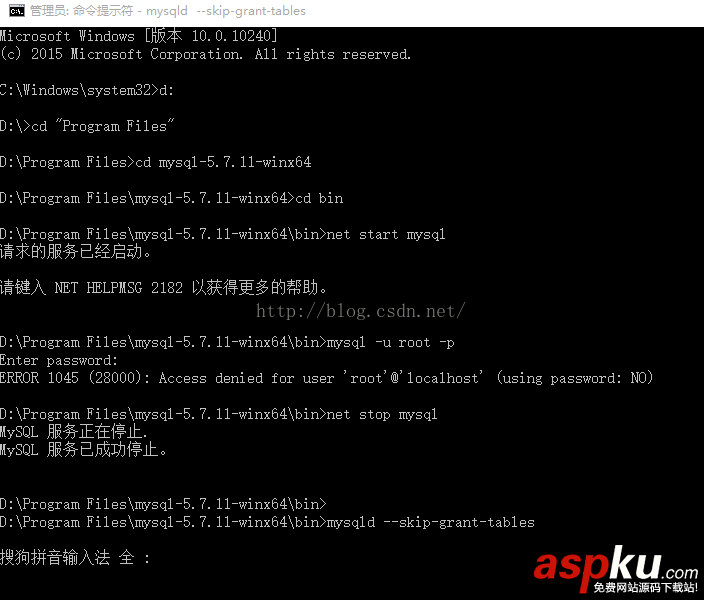This screenshot has height=600, width=704.
Task: Click the NET HELPMSG 2182 help line
Action: pyautogui.click(x=163, y=287)
